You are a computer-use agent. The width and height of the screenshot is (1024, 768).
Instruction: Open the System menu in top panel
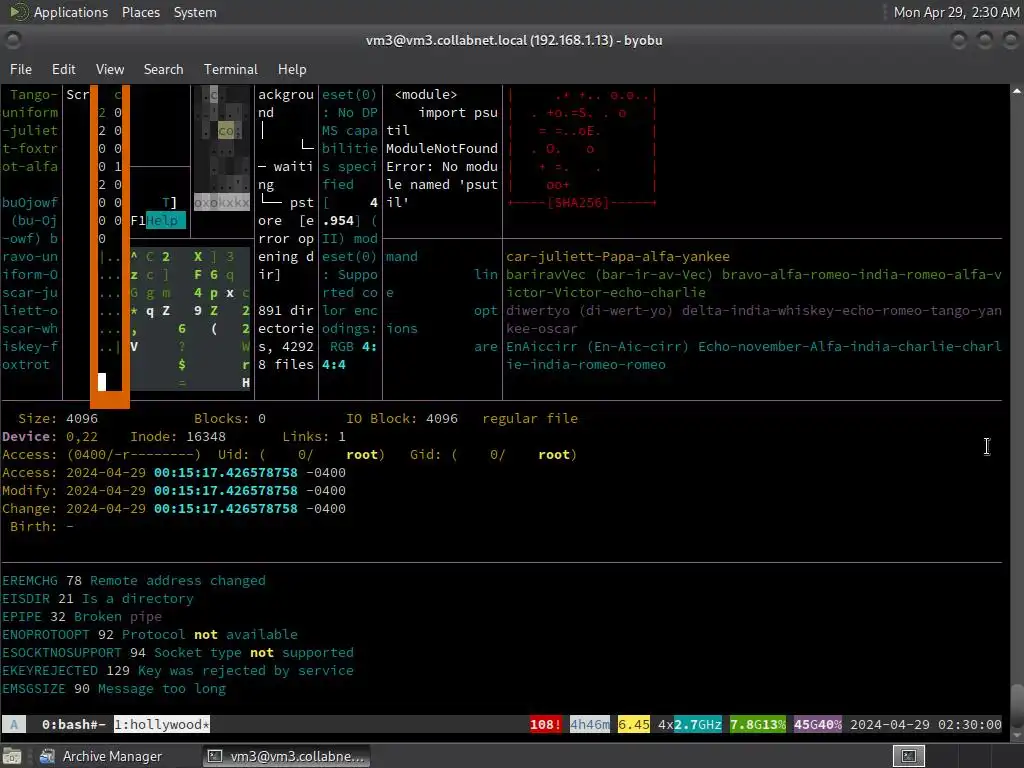tap(195, 12)
